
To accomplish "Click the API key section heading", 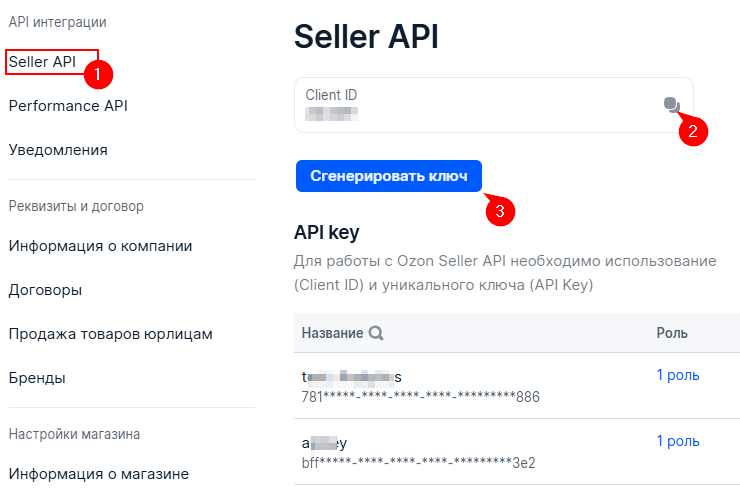I will pyautogui.click(x=327, y=233).
